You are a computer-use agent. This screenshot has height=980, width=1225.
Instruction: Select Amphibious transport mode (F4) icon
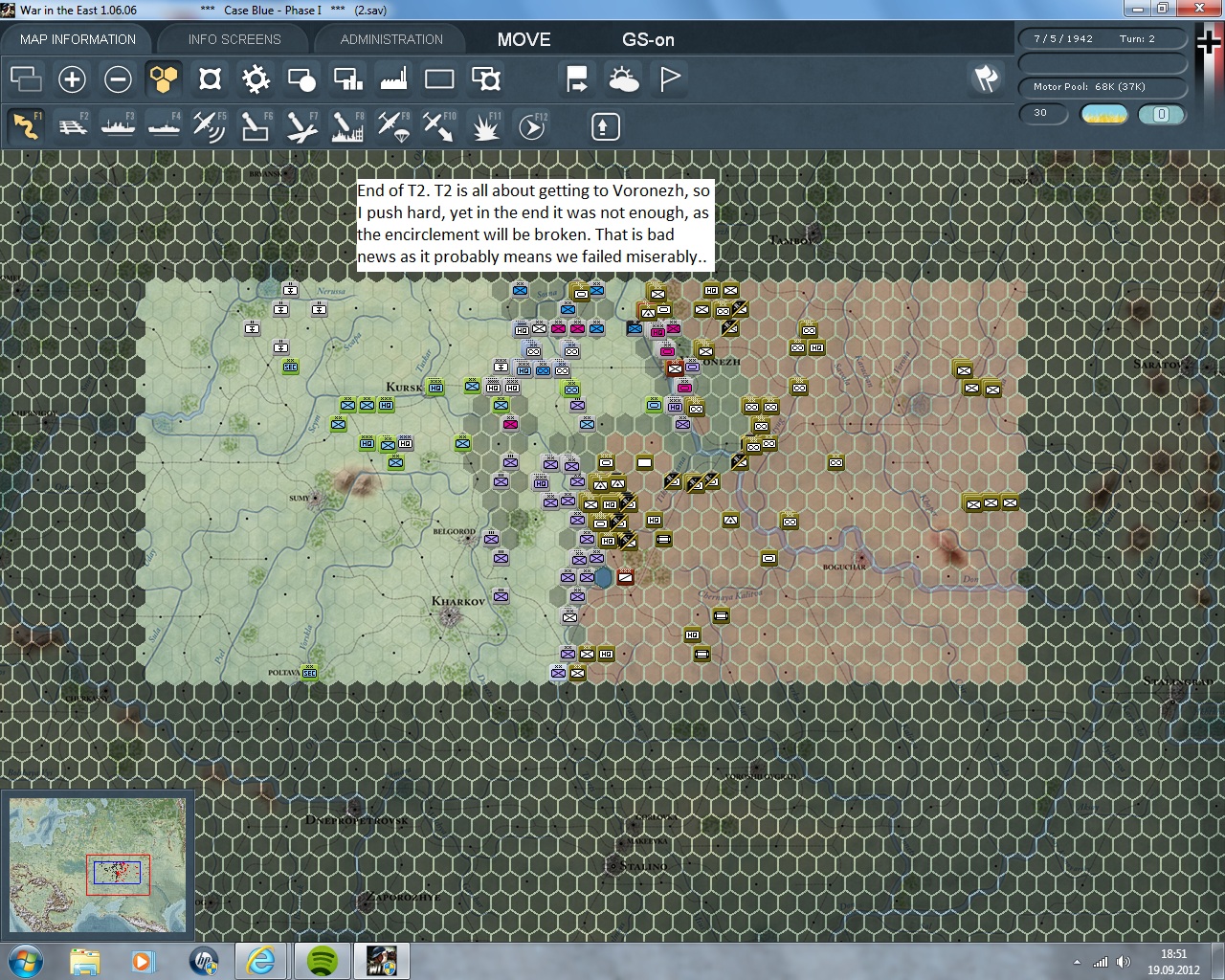[164, 126]
